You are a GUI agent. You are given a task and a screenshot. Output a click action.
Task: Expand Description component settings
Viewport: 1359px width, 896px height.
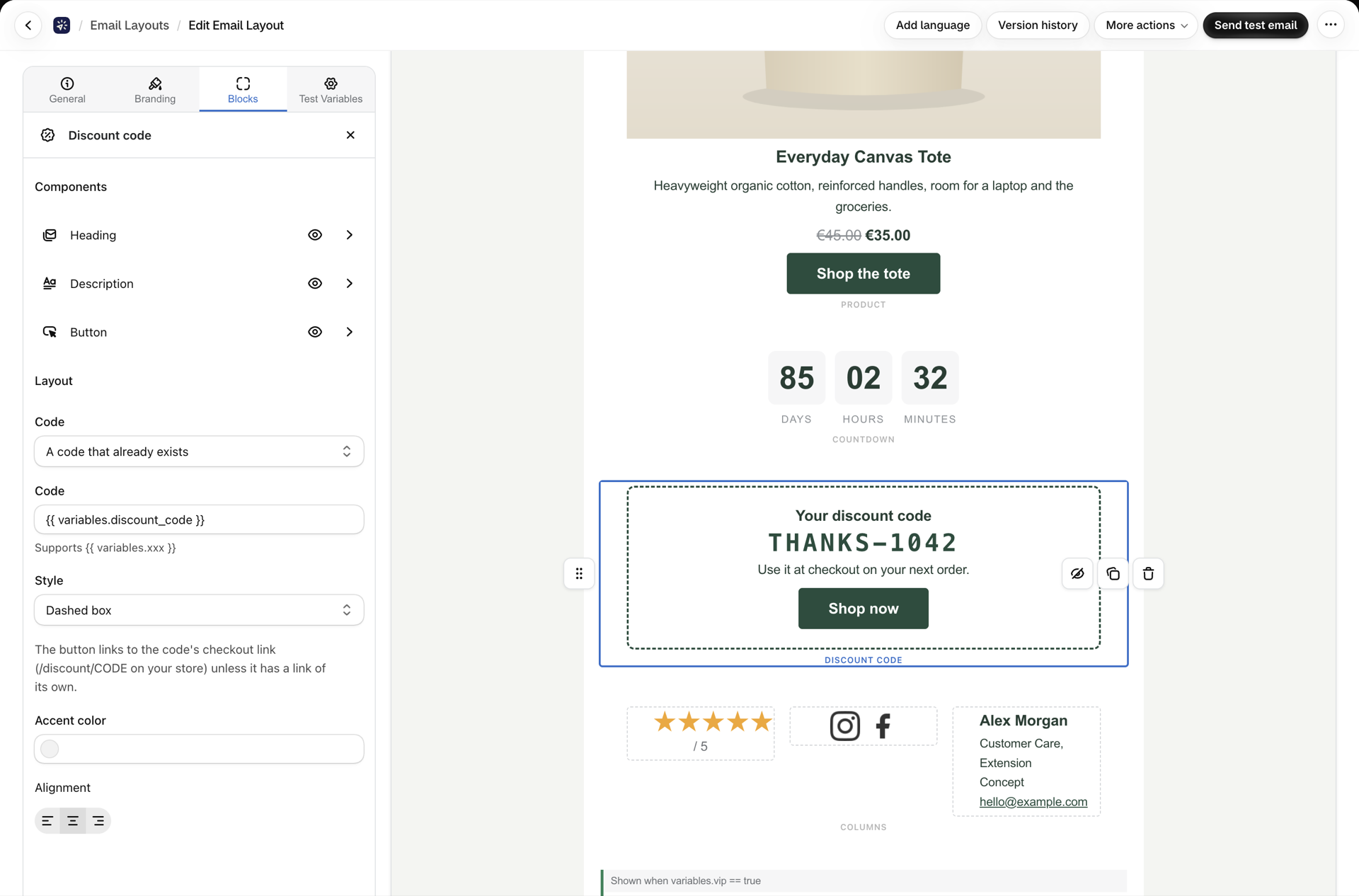click(x=350, y=283)
